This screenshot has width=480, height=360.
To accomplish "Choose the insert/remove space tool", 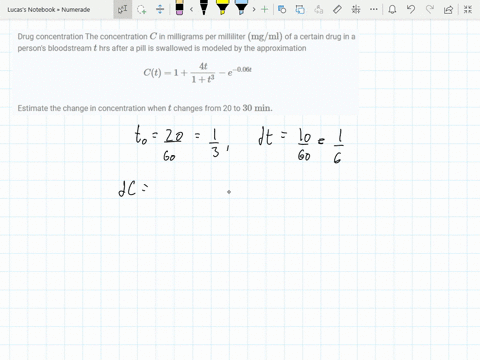I will coord(160,9).
